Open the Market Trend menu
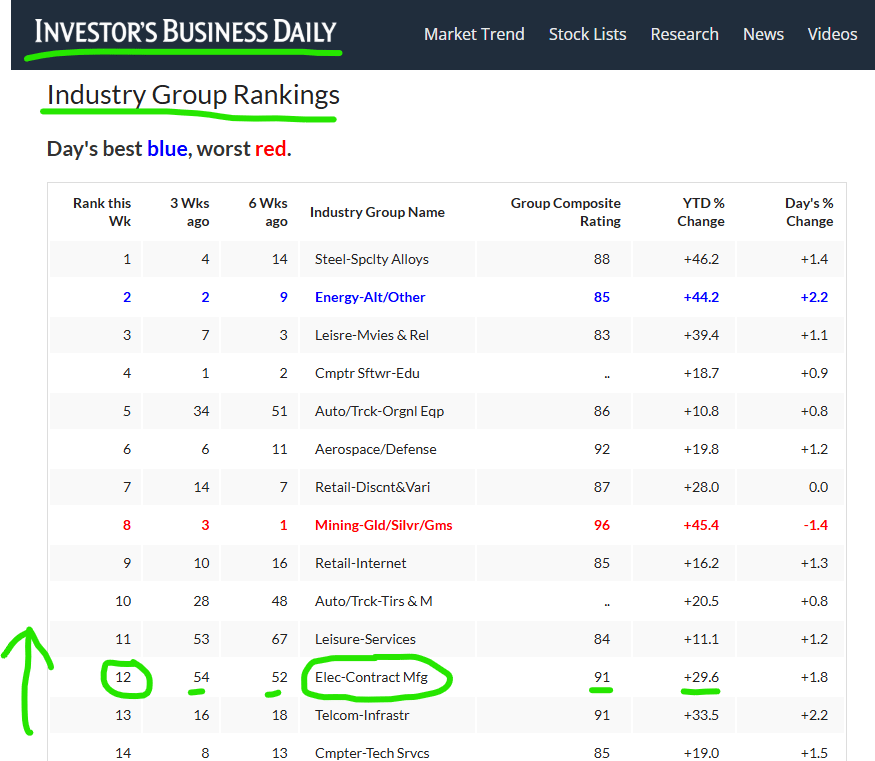This screenshot has height=761, width=875. [x=474, y=34]
